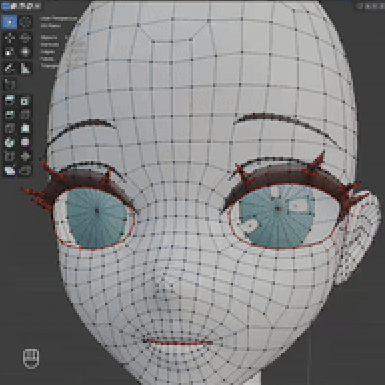Set selection mode to intersect
The height and width of the screenshot is (385, 385).
tap(37, 6)
